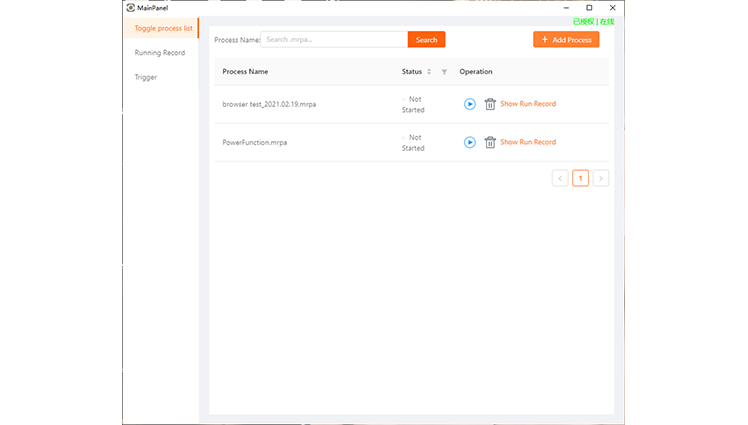Sort the Status column
This screenshot has height=425, width=748.
[x=429, y=72]
